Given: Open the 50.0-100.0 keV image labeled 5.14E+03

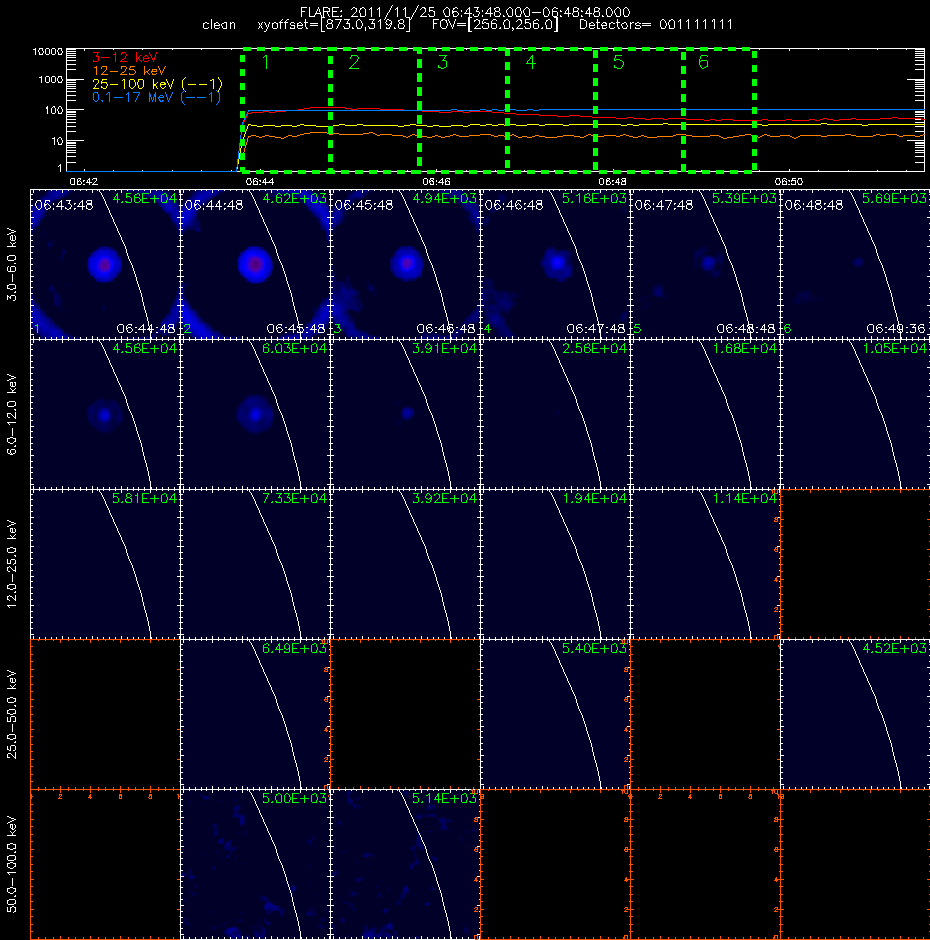Looking at the screenshot, I should click(x=405, y=864).
